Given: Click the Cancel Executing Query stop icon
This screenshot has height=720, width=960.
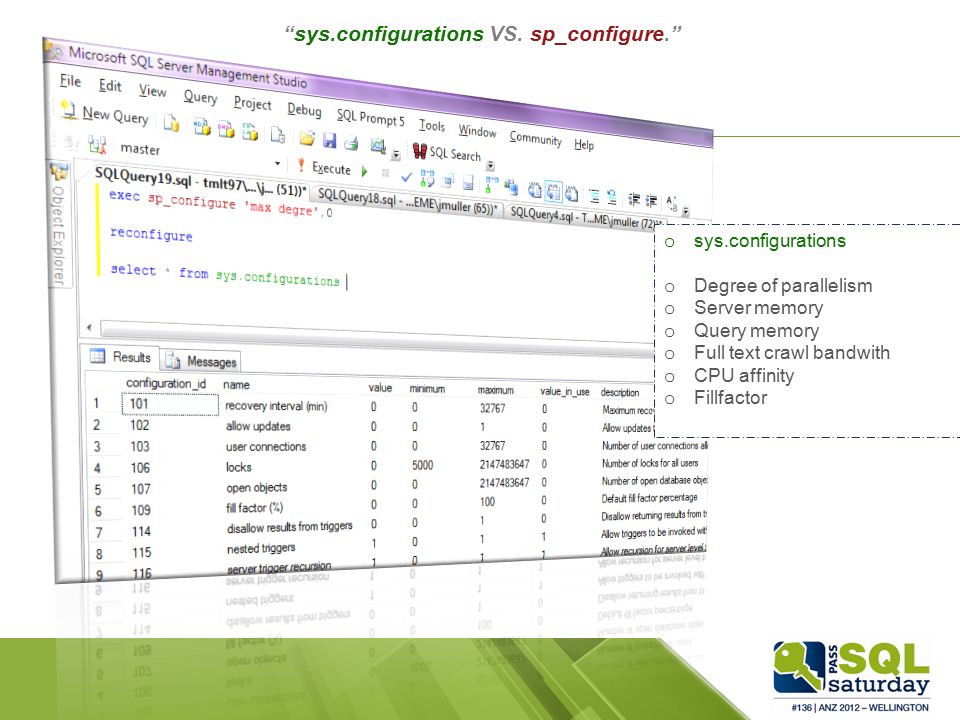Looking at the screenshot, I should coord(385,173).
